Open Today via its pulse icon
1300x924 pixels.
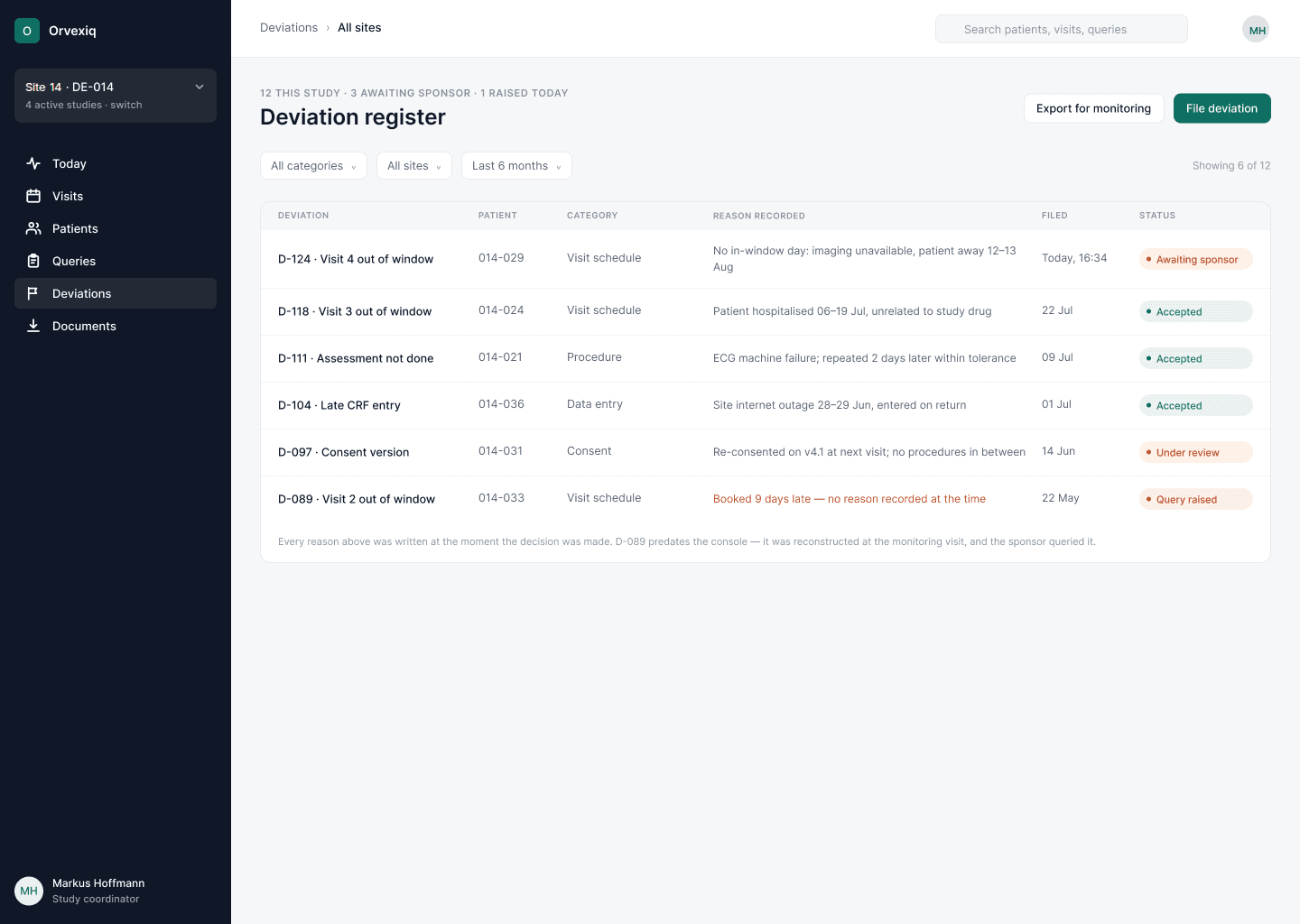(x=33, y=163)
